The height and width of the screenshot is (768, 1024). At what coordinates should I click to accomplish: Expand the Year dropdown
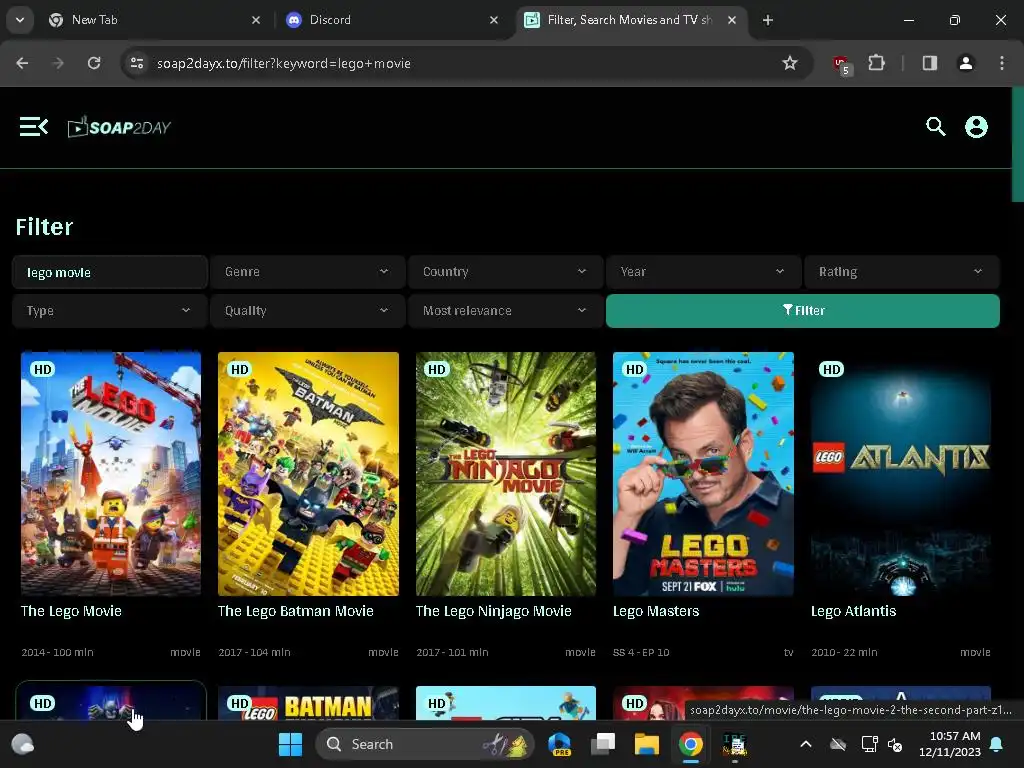pyautogui.click(x=703, y=272)
